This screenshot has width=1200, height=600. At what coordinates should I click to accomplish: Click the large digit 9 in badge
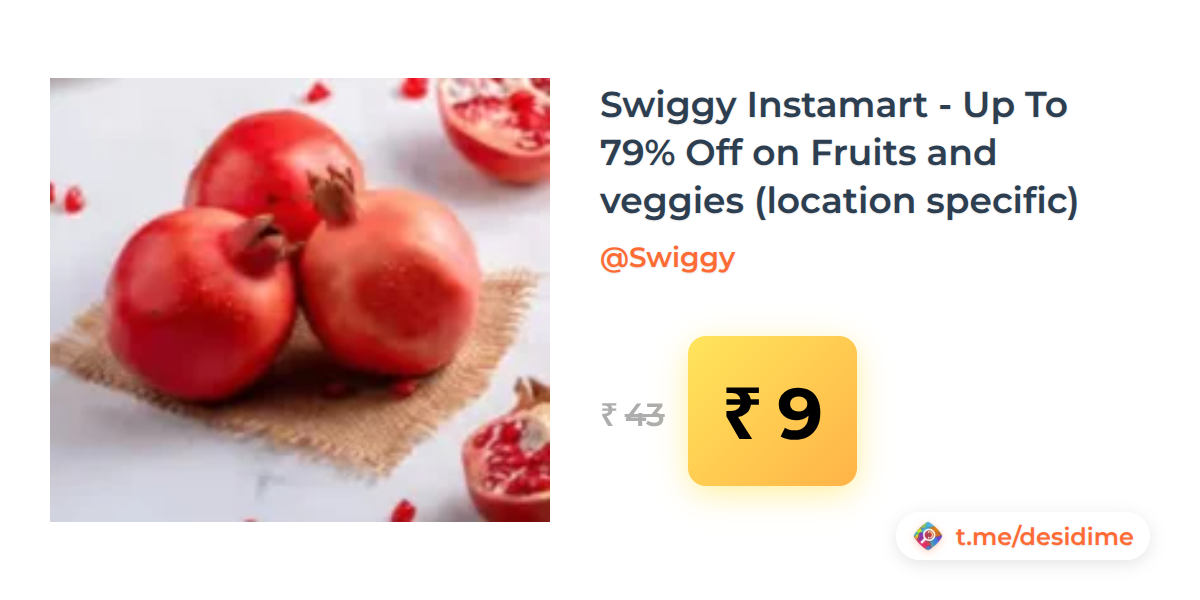click(x=799, y=414)
